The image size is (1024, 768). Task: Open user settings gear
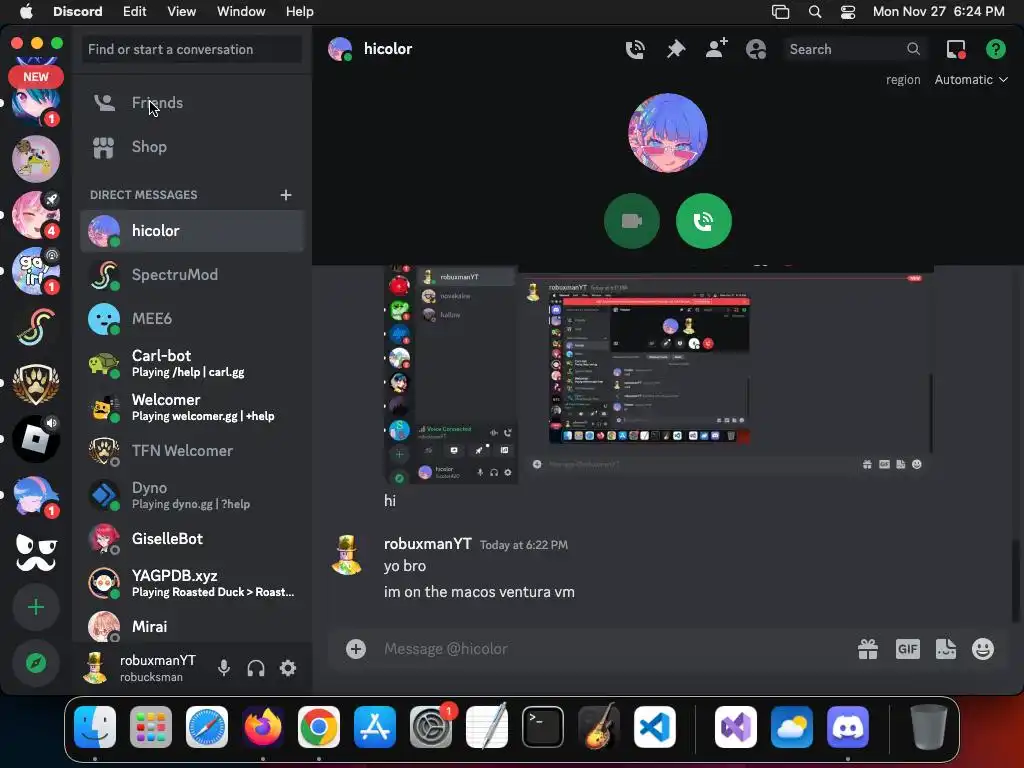click(x=288, y=668)
